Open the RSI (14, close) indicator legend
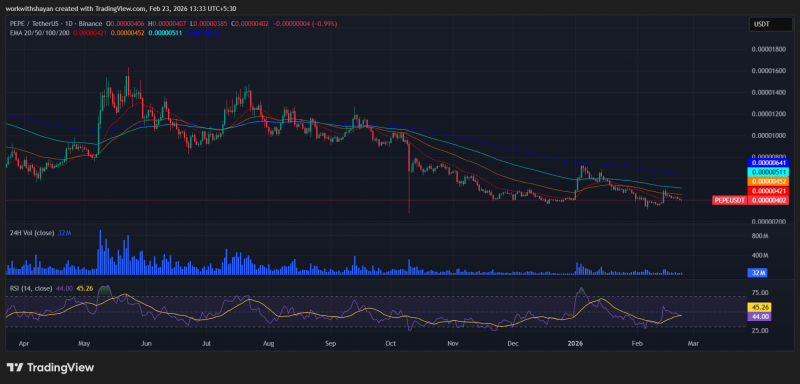The height and width of the screenshot is (384, 800). (x=31, y=289)
